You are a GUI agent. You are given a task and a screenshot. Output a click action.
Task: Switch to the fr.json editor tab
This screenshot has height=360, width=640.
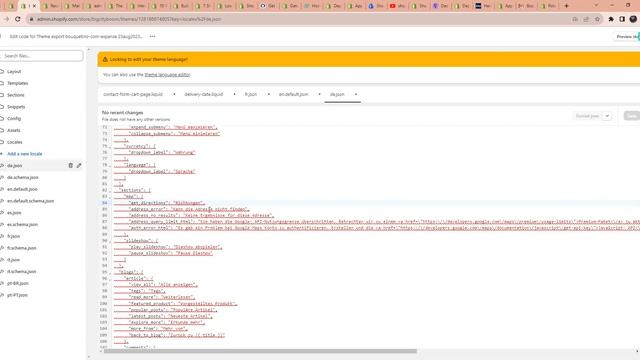(x=251, y=94)
